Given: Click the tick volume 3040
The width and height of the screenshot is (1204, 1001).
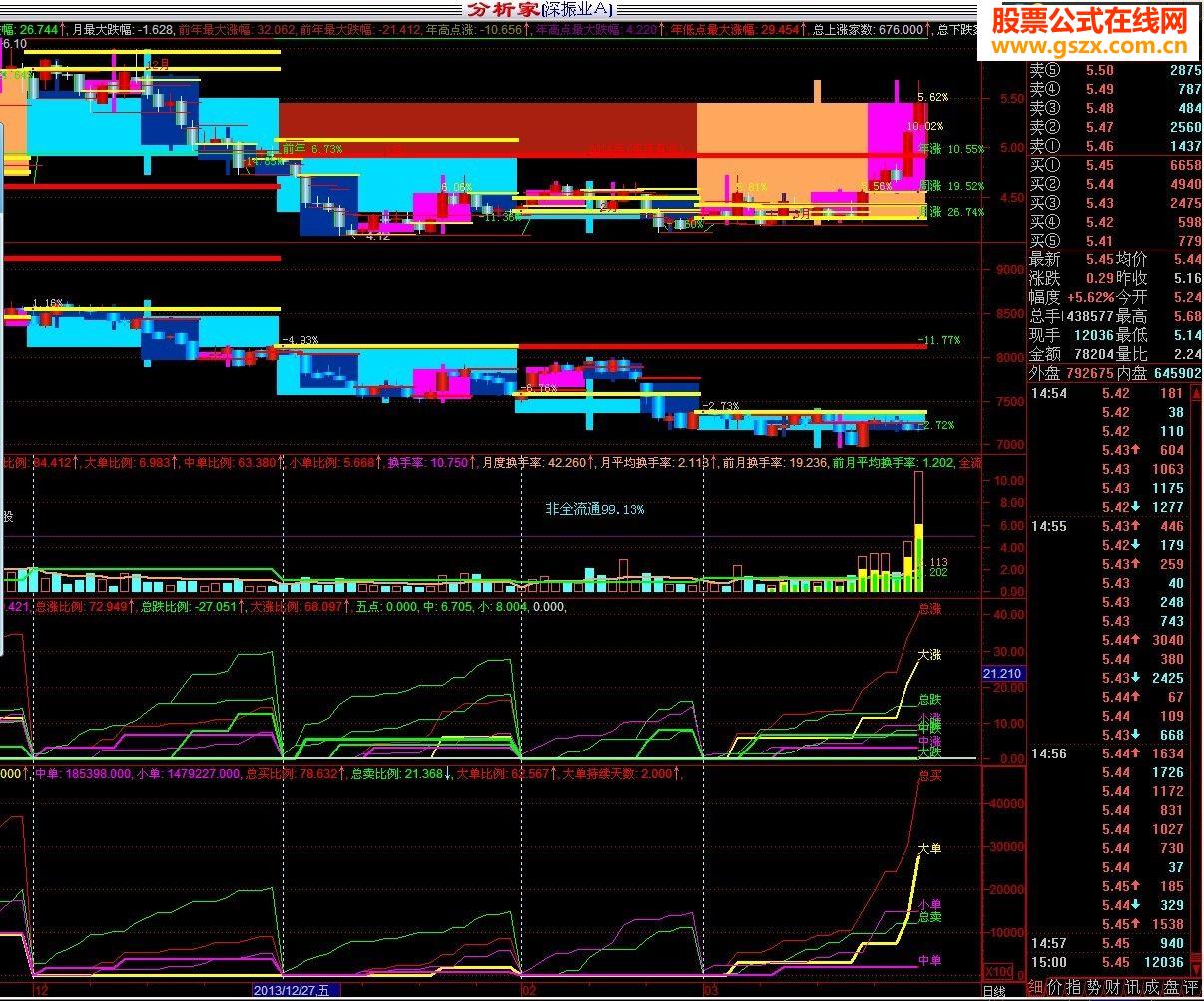Looking at the screenshot, I should 1167,640.
